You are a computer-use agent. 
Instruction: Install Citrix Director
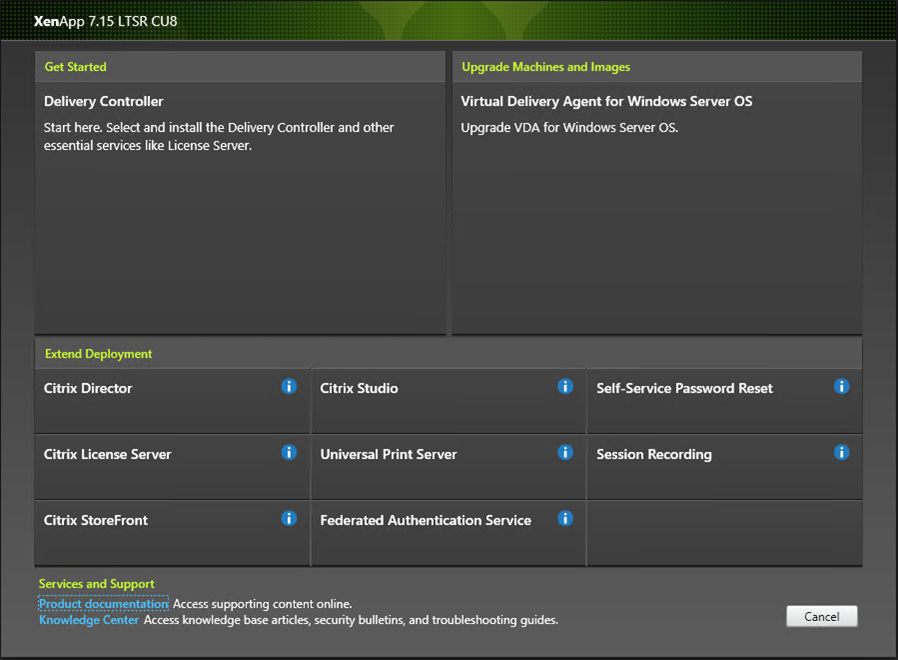(172, 401)
